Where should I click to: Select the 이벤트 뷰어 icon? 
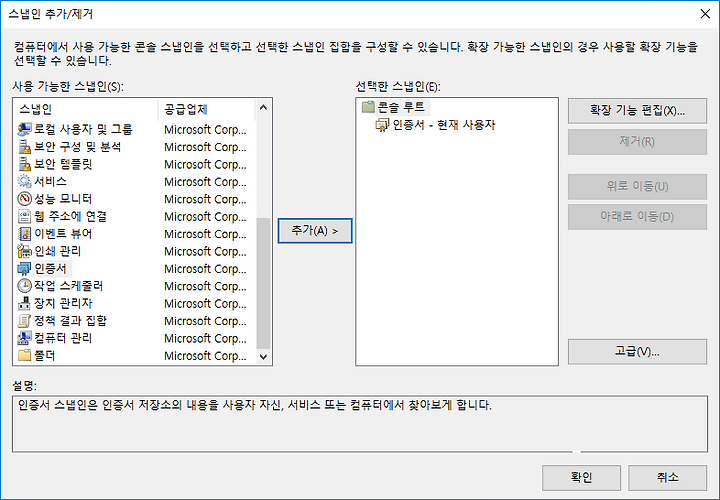tap(24, 234)
